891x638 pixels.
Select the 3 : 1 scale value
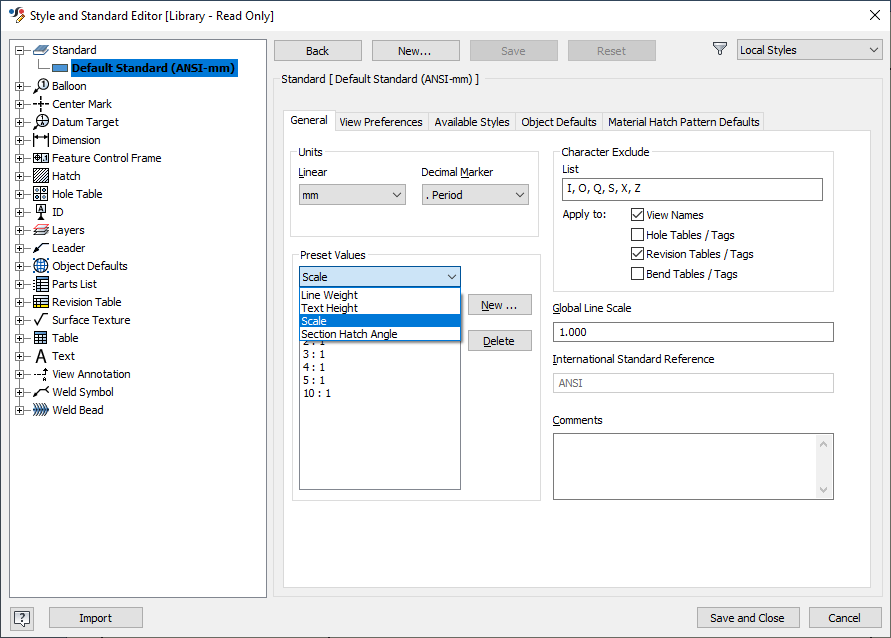tap(314, 354)
